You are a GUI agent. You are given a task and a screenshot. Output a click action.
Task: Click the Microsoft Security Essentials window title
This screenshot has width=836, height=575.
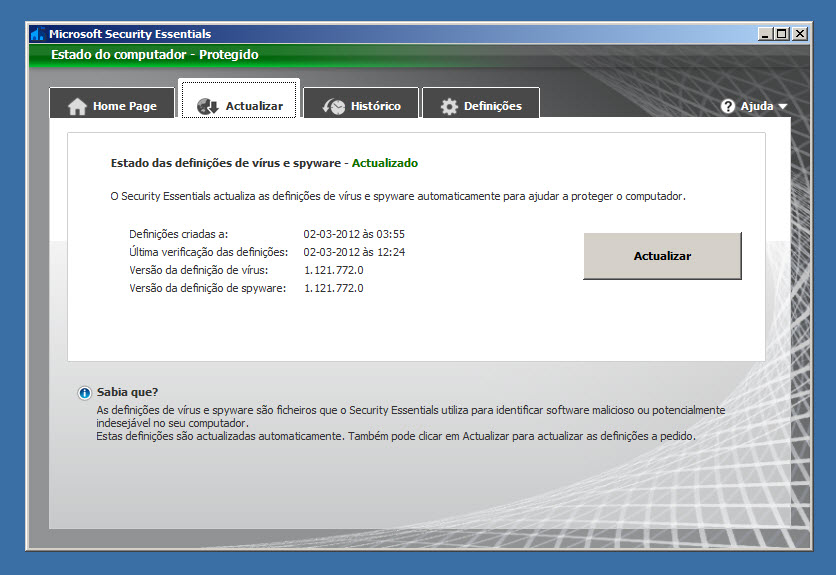[x=130, y=34]
